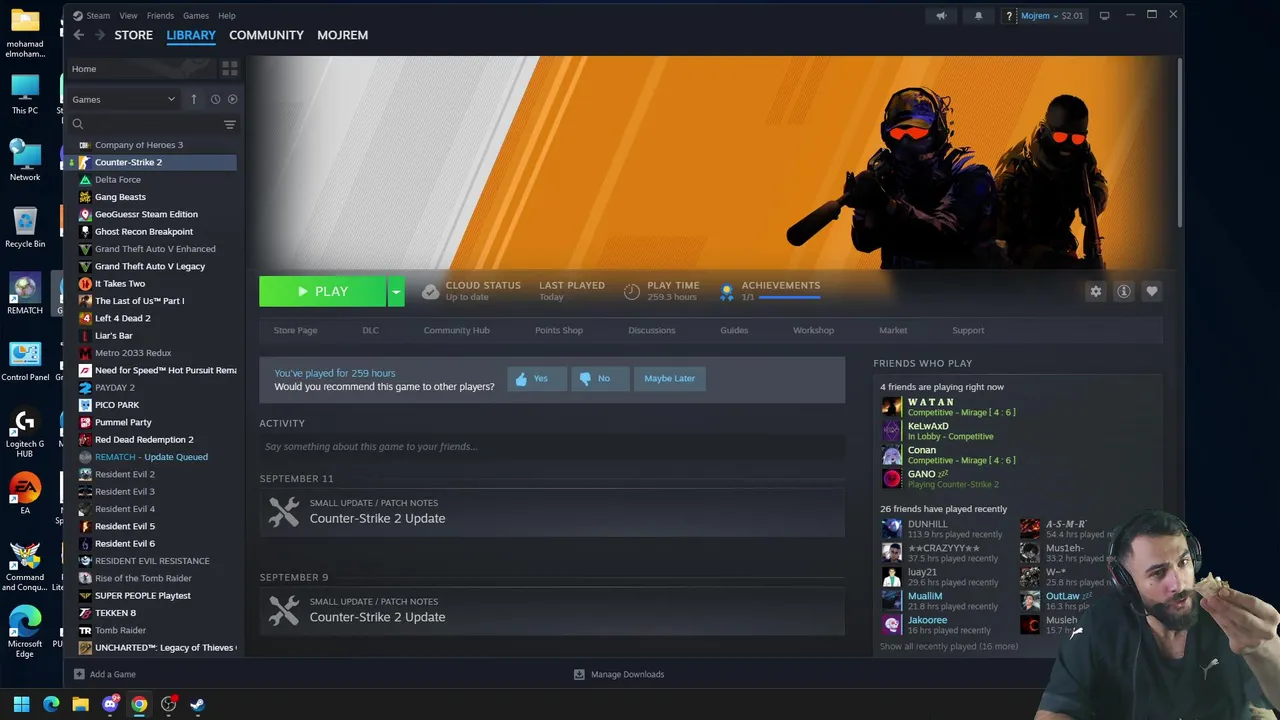Open Recycle Bin on the desktop
The width and height of the screenshot is (1280, 720).
coord(25,227)
